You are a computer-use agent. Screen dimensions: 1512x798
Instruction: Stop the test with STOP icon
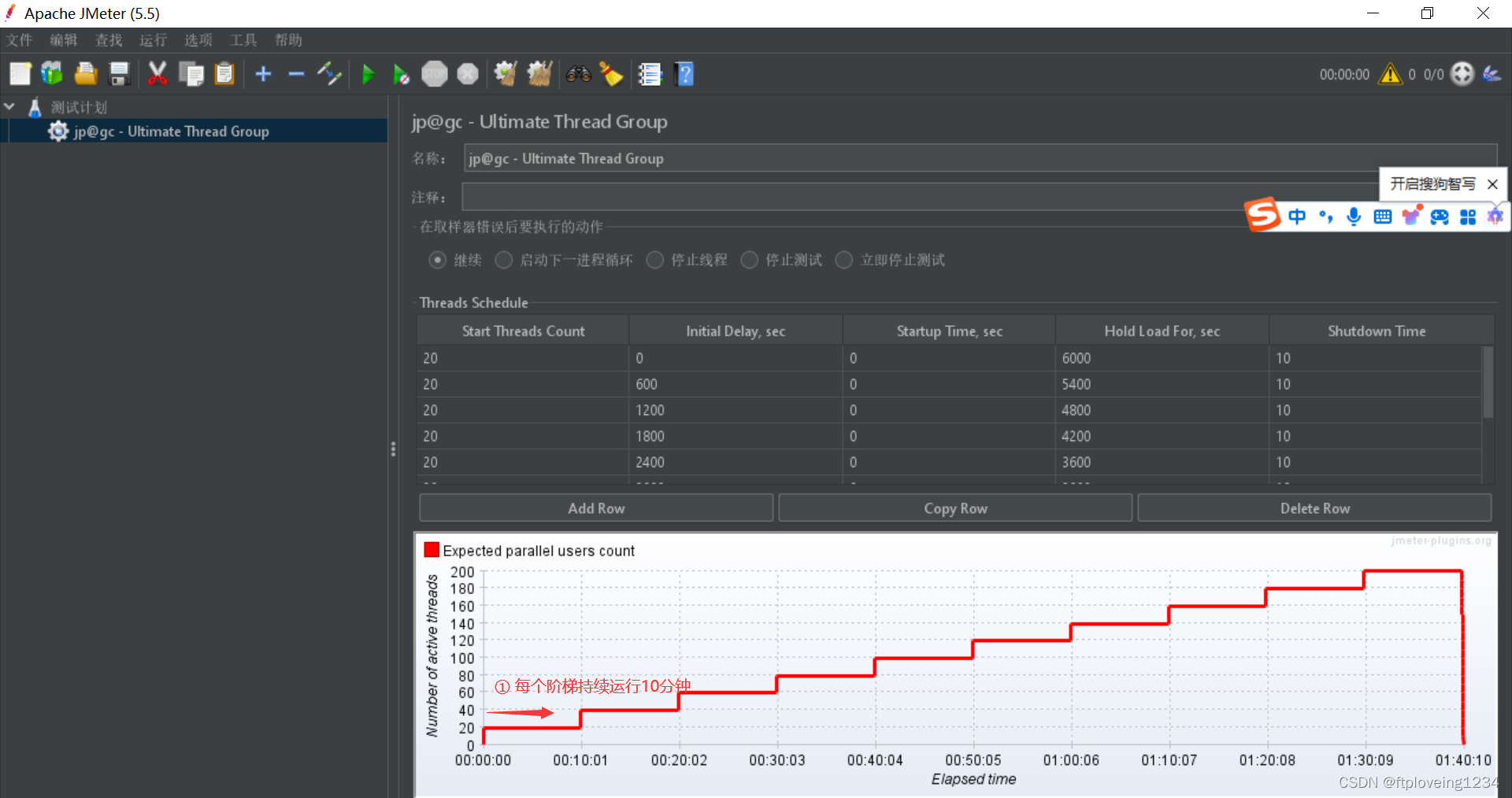(435, 74)
